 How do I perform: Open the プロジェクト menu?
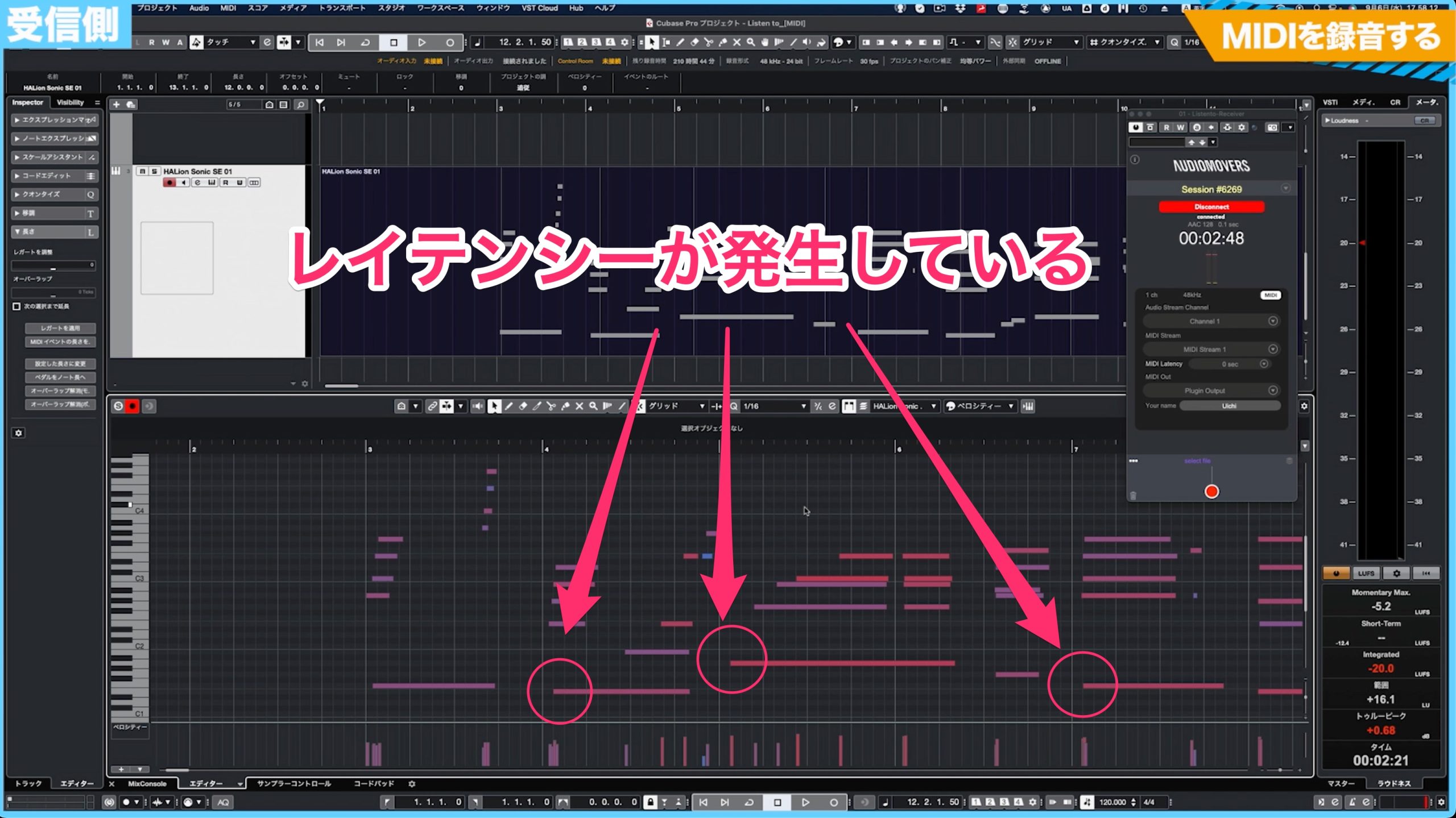pos(158,8)
